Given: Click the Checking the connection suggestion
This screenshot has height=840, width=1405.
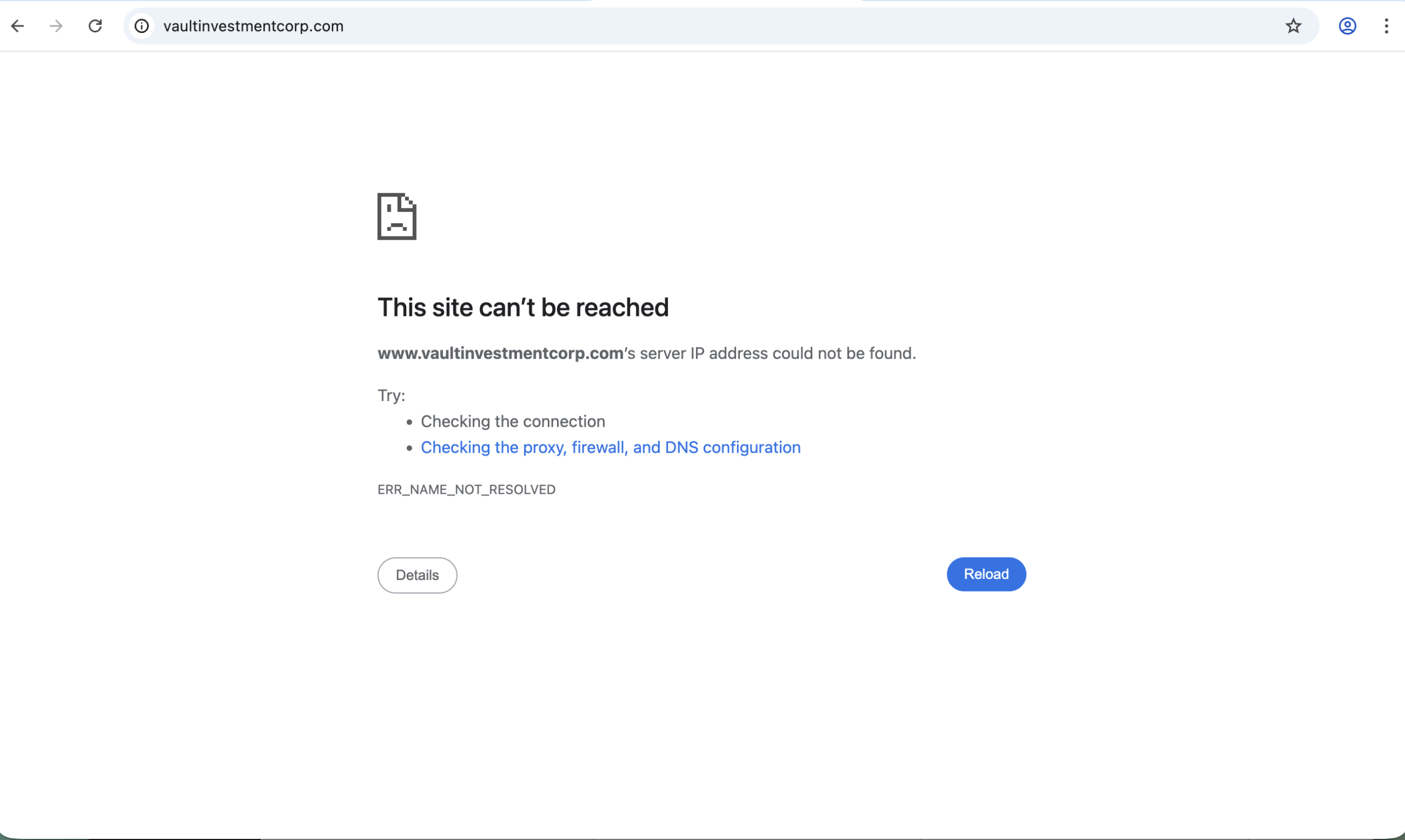Looking at the screenshot, I should pos(512,421).
